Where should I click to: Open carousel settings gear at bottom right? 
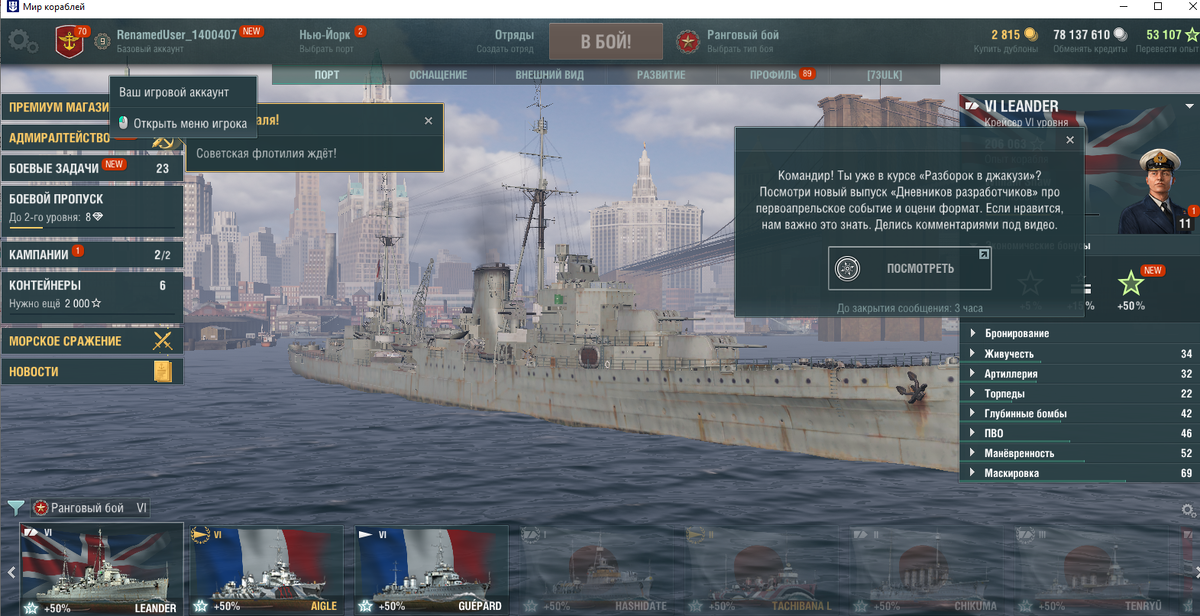(x=1188, y=511)
